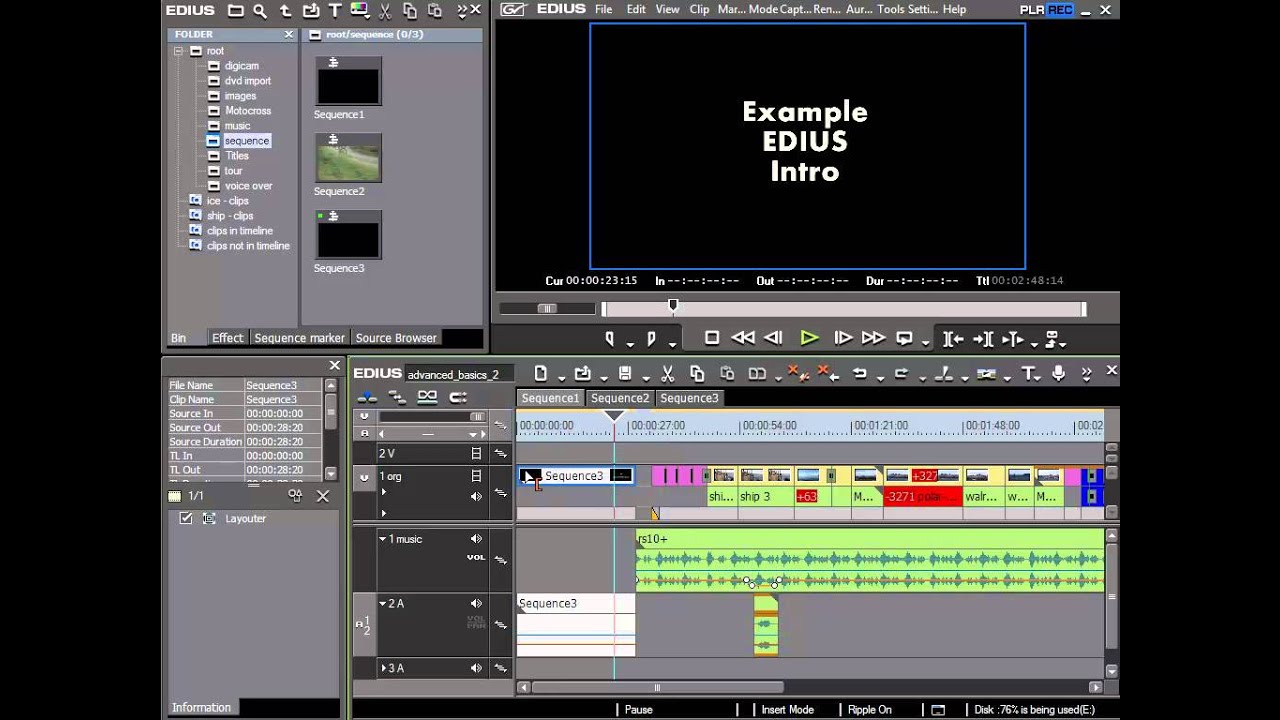1280x720 pixels.
Task: Click the Copy icon in timeline toolbar
Action: click(x=697, y=374)
